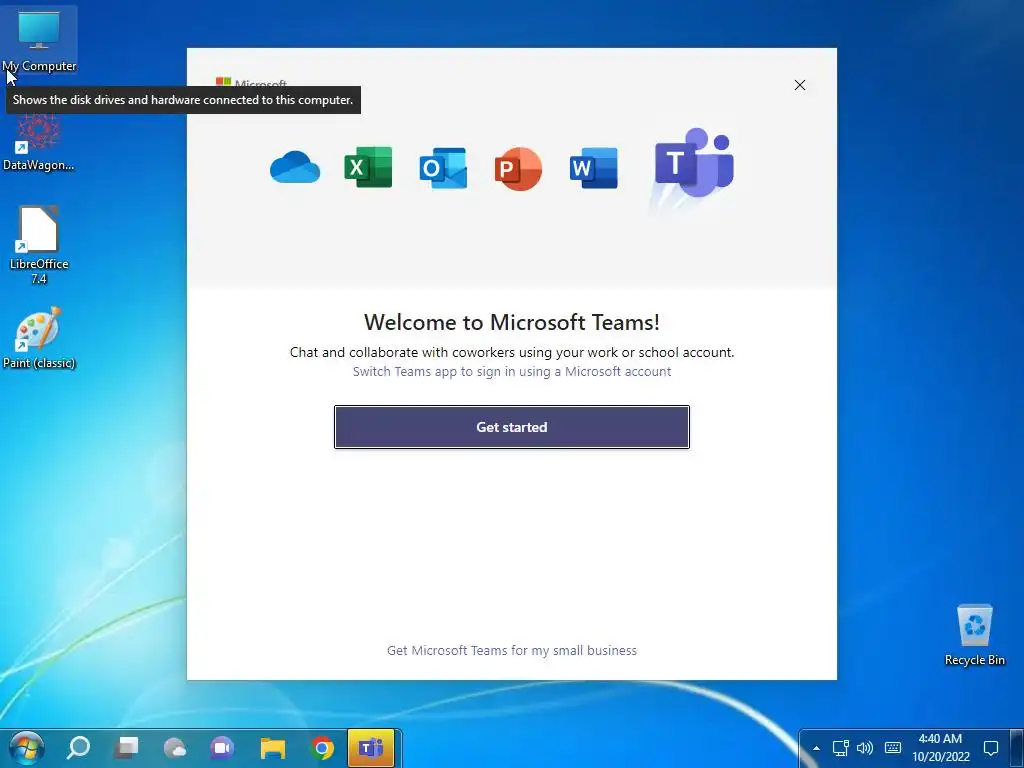
Task: Close the Teams welcome dialog
Action: click(x=799, y=85)
